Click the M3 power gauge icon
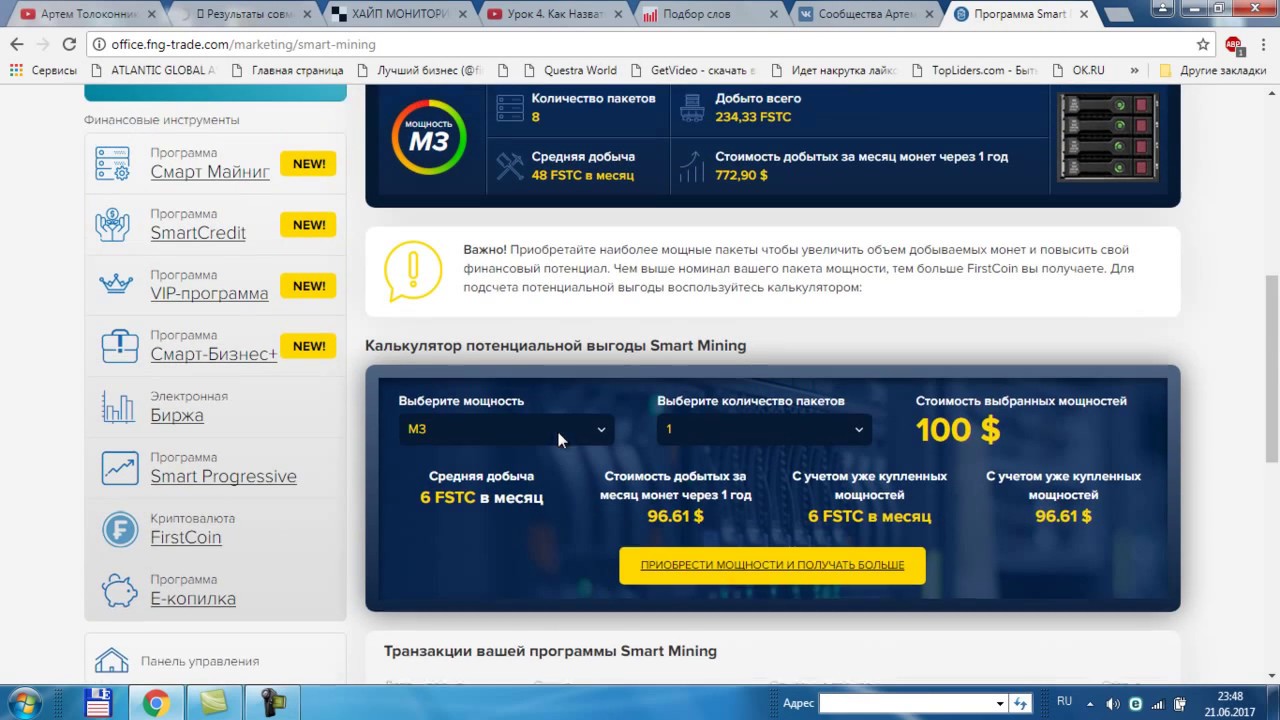The height and width of the screenshot is (720, 1280). click(428, 137)
